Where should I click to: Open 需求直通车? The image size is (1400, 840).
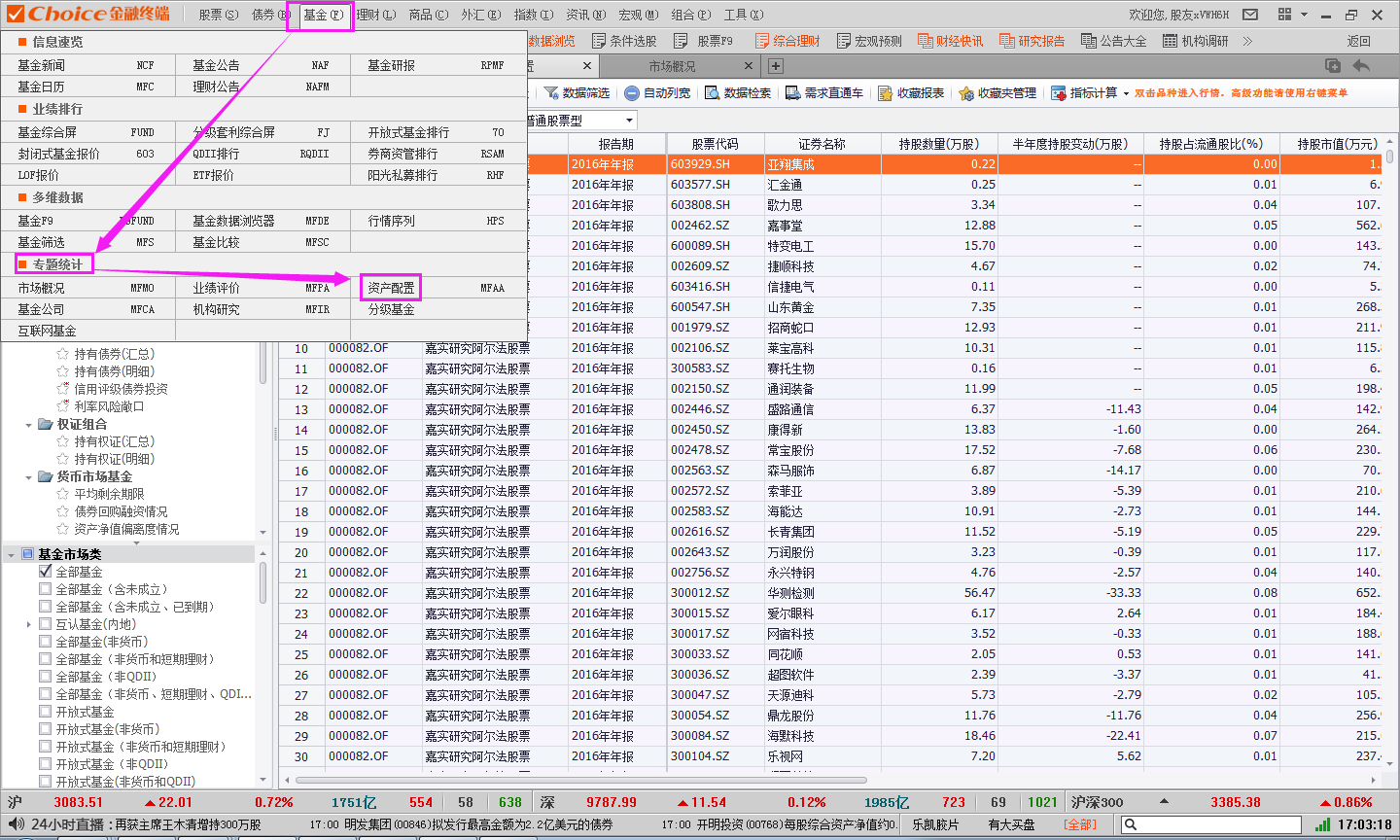[824, 93]
